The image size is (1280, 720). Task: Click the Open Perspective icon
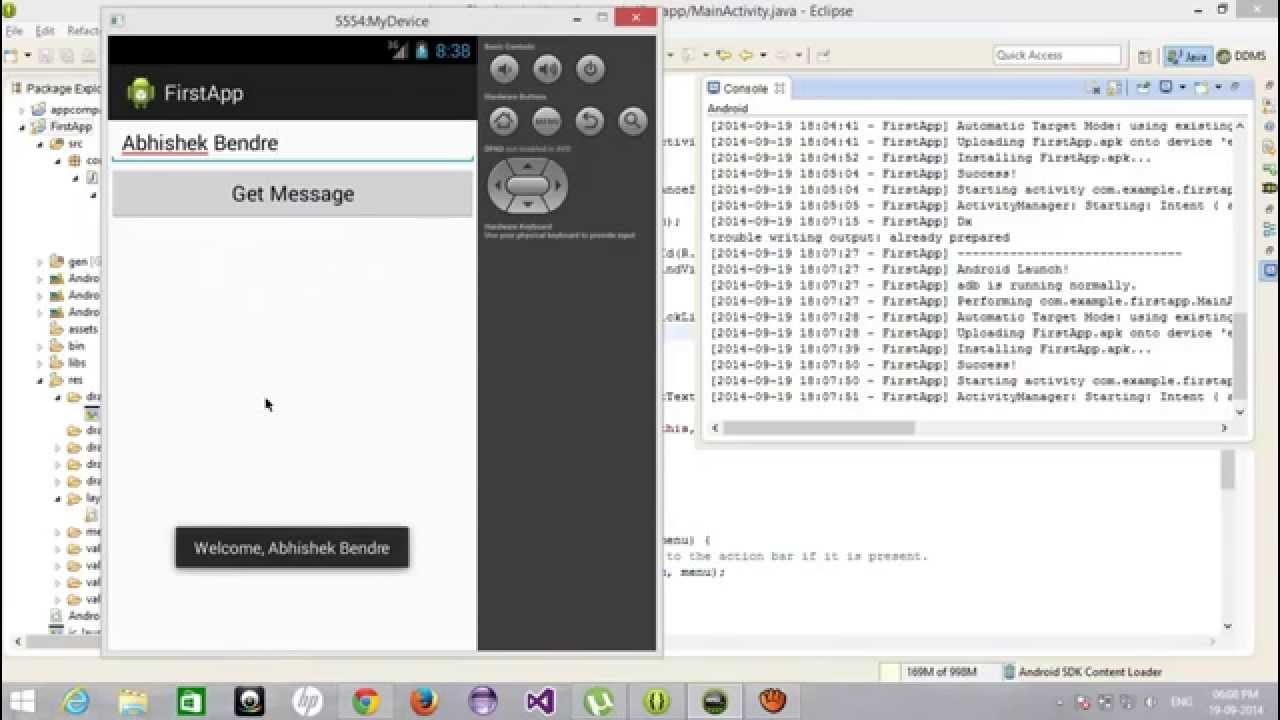(x=1145, y=56)
